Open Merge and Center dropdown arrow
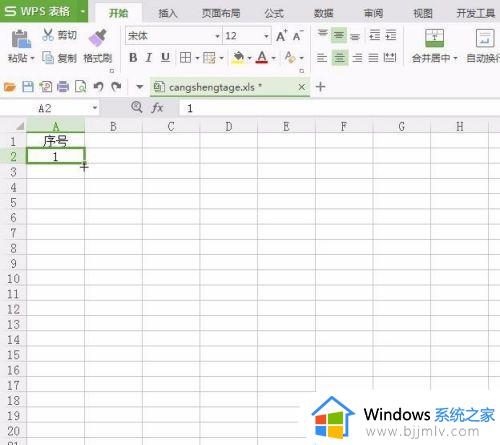500x445 pixels. click(x=455, y=58)
